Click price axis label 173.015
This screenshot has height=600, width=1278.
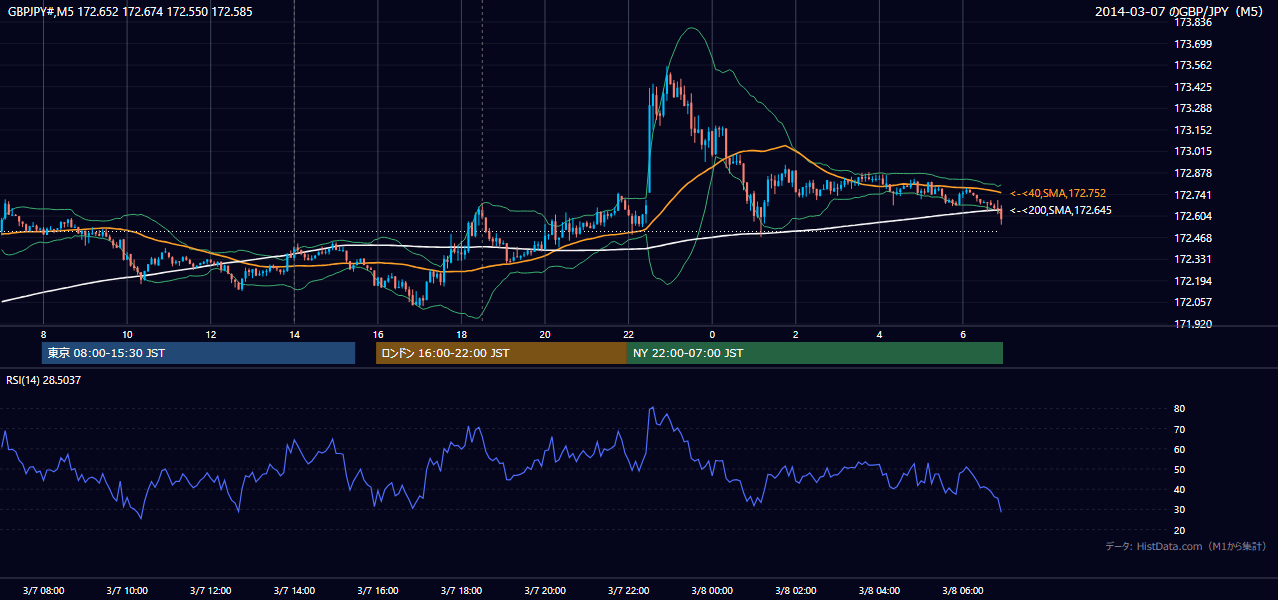click(x=1193, y=151)
